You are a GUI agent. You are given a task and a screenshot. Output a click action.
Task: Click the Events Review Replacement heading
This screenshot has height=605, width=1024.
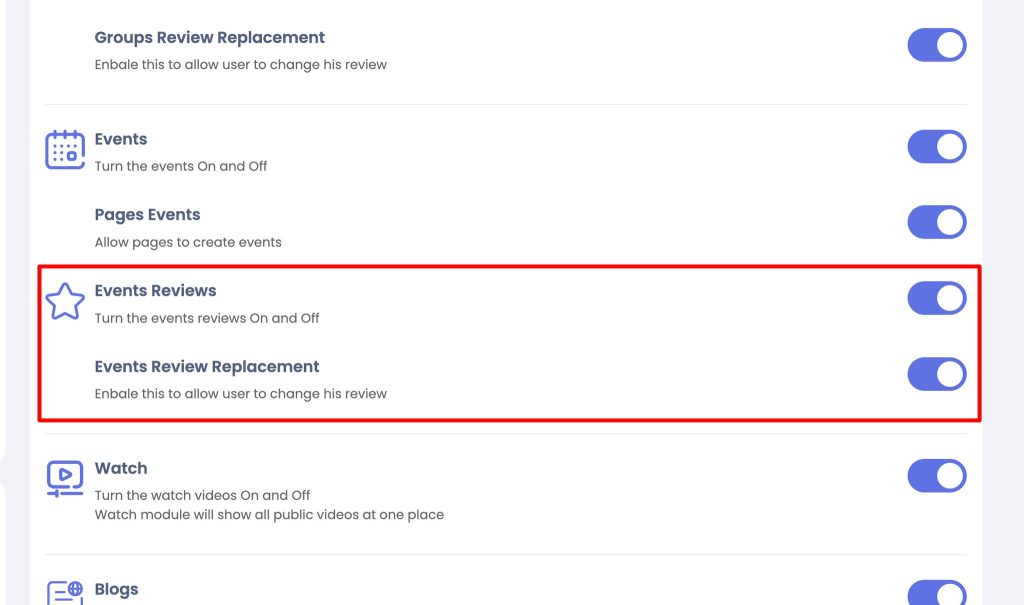pos(207,367)
